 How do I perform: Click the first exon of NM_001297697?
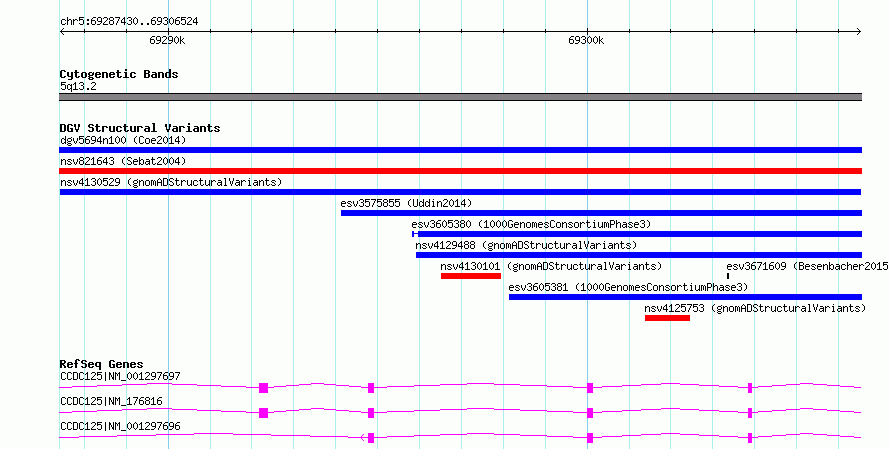pos(263,388)
